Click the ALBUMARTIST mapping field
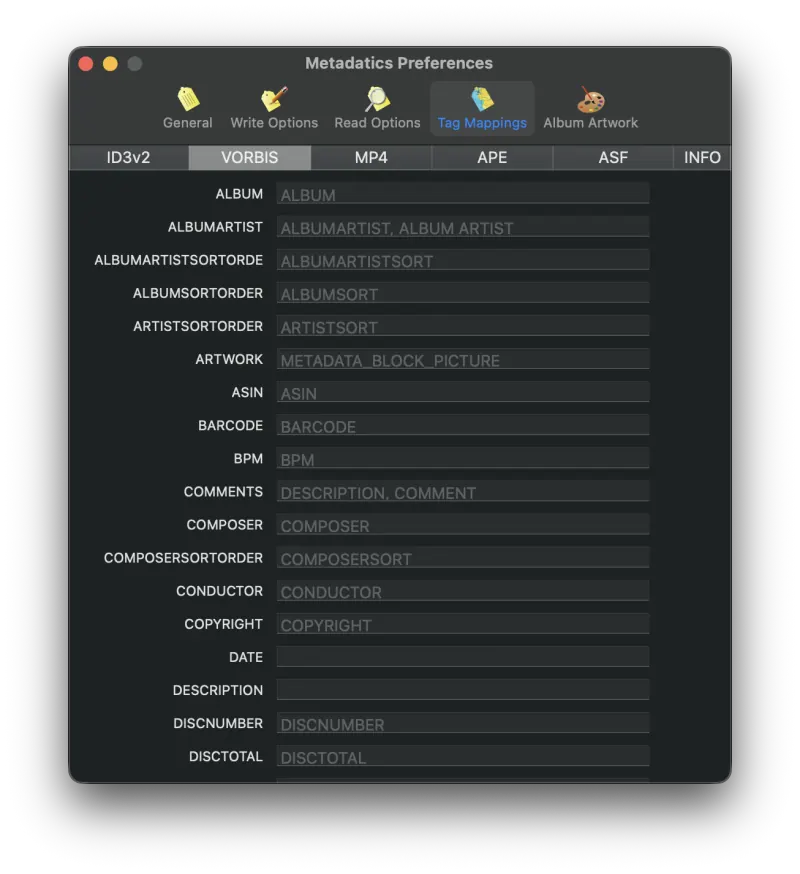This screenshot has width=800, height=874. coord(463,227)
